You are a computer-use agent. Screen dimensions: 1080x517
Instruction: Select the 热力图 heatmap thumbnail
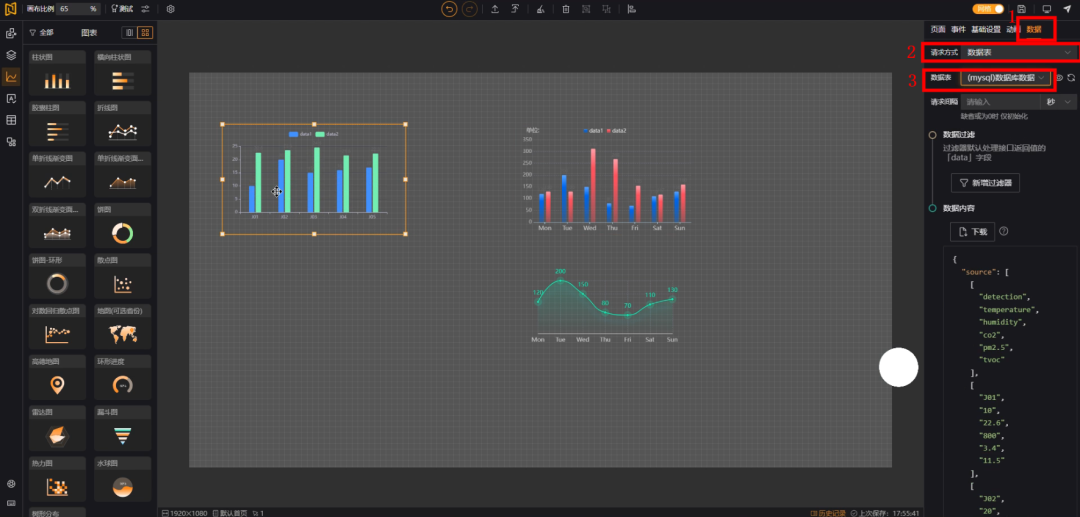57,479
